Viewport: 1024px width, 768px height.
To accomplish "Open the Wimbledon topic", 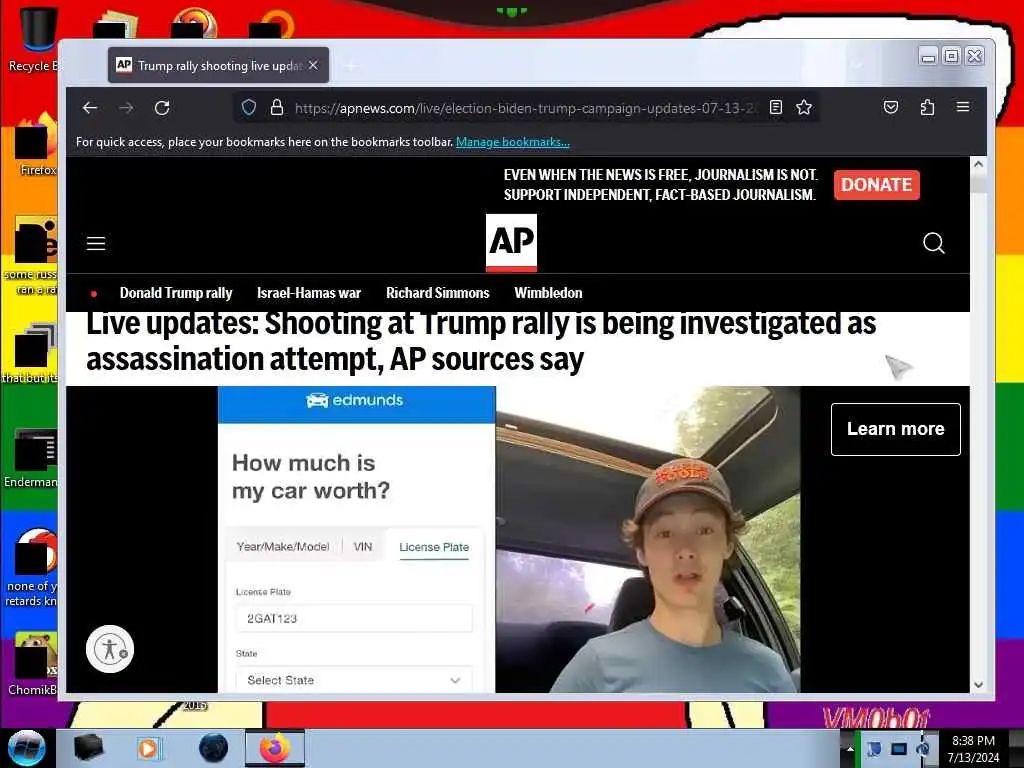I will coord(548,293).
